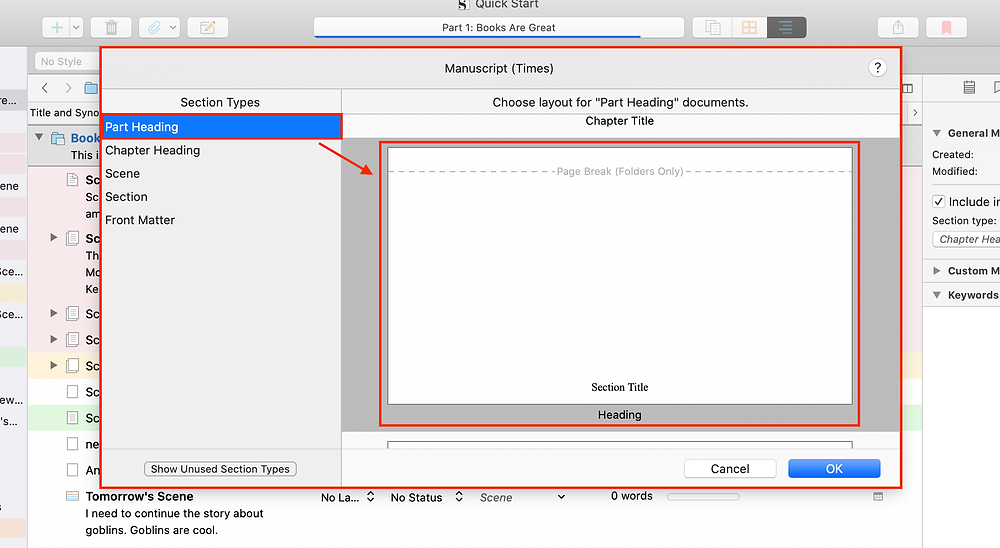
Task: Click the Cancel button
Action: tap(730, 469)
